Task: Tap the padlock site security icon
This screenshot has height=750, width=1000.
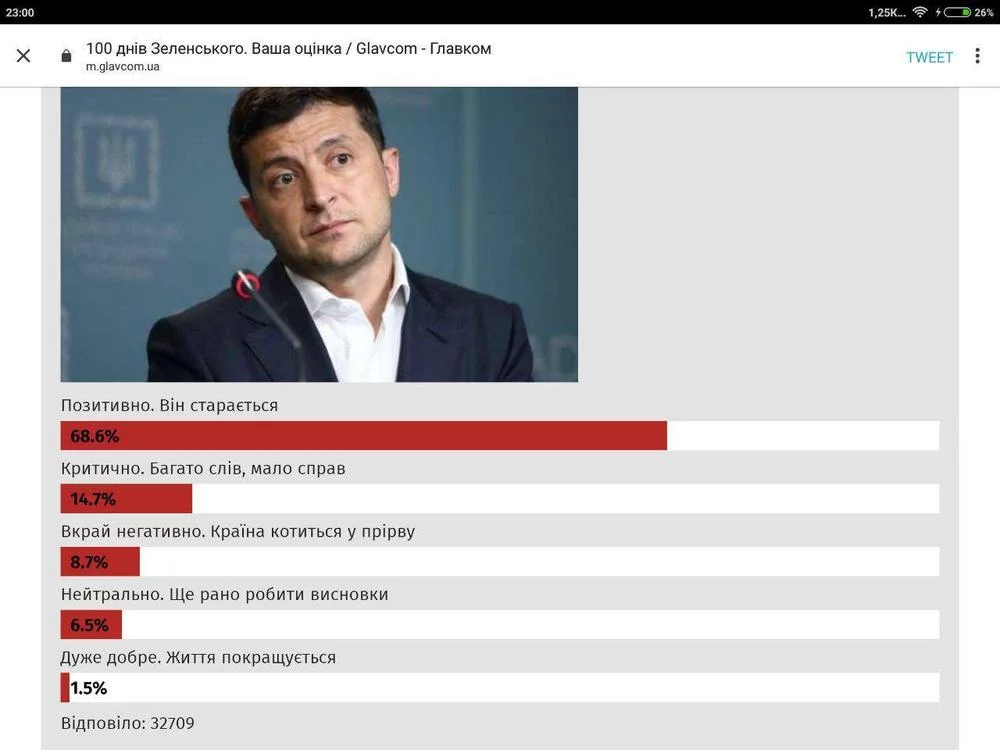Action: (67, 56)
